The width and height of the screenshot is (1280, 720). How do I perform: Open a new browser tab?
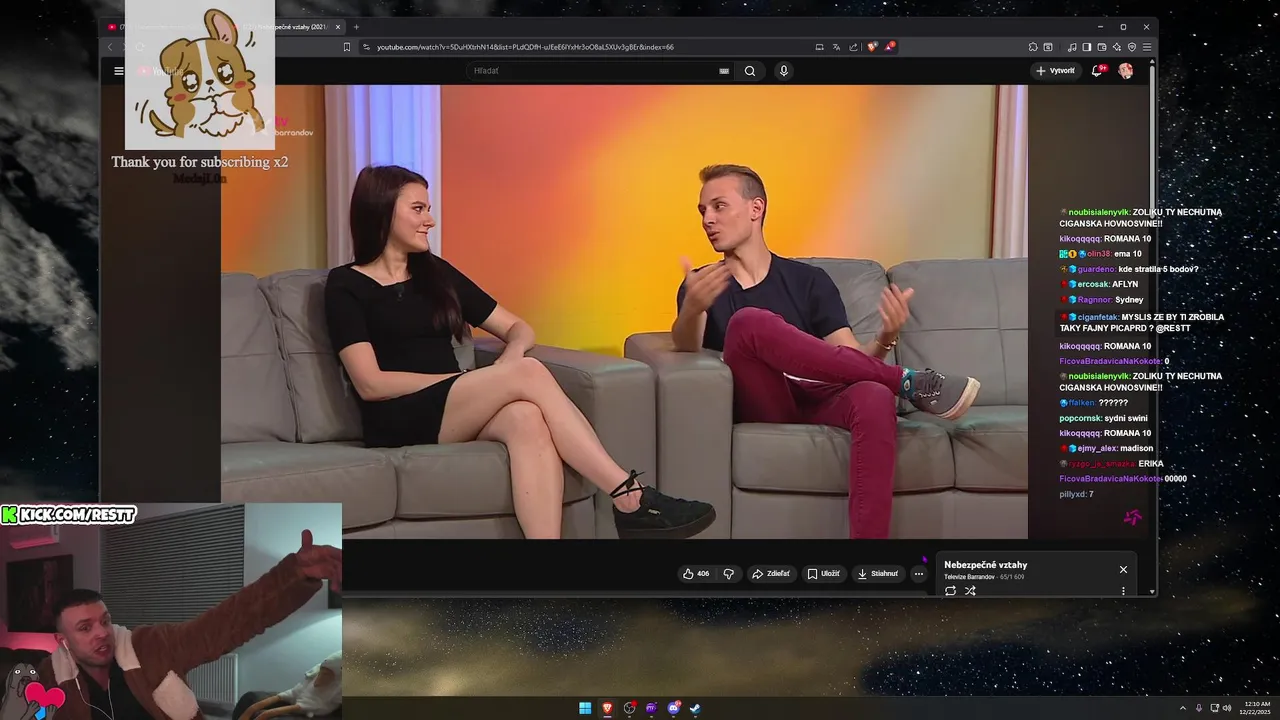tap(356, 27)
